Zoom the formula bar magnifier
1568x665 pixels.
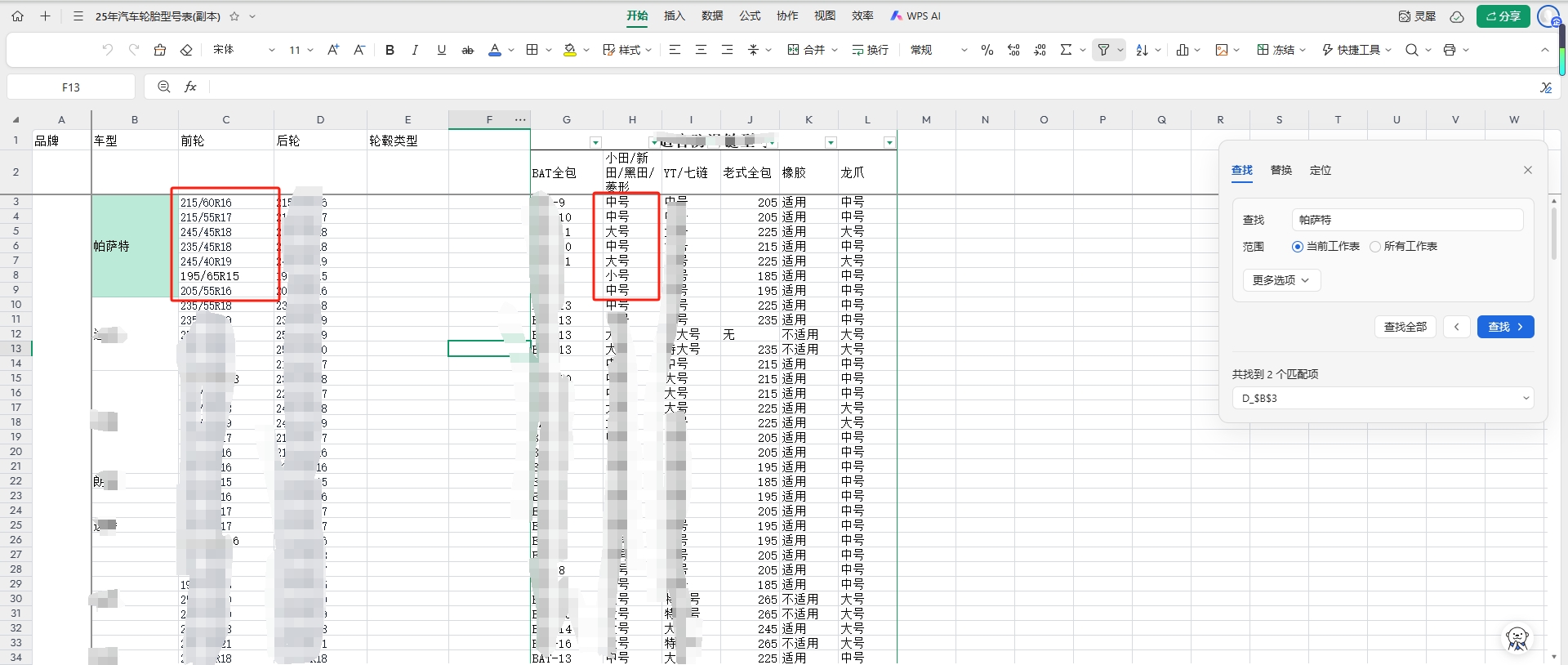pos(164,87)
